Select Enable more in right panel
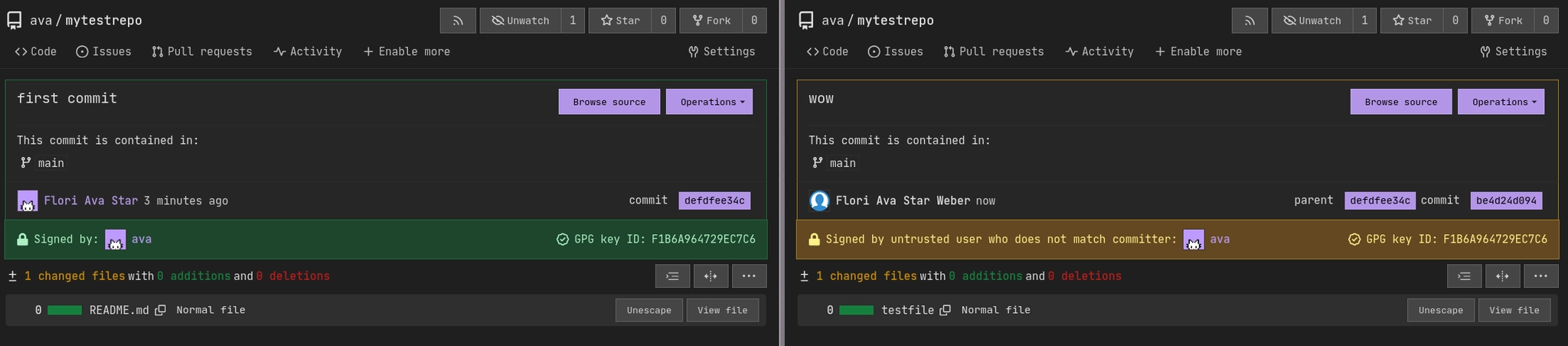The image size is (1568, 346). pyautogui.click(x=1198, y=51)
